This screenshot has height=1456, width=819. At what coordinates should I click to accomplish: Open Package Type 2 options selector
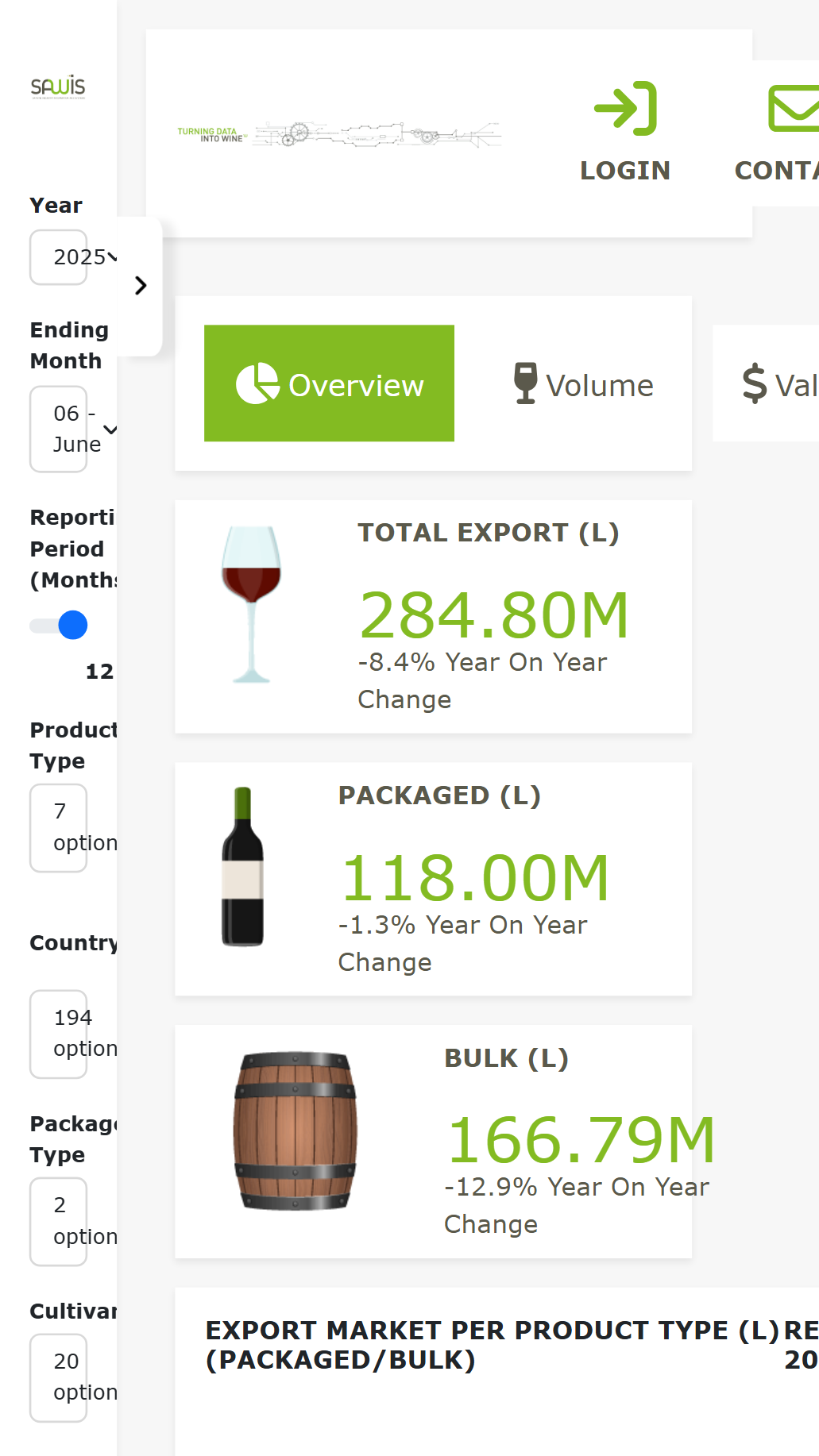73,1221
